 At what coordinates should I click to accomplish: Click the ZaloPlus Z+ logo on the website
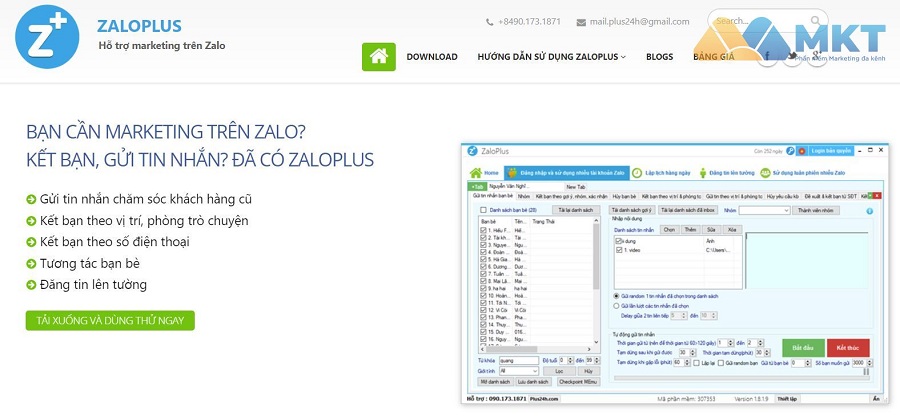(x=47, y=37)
